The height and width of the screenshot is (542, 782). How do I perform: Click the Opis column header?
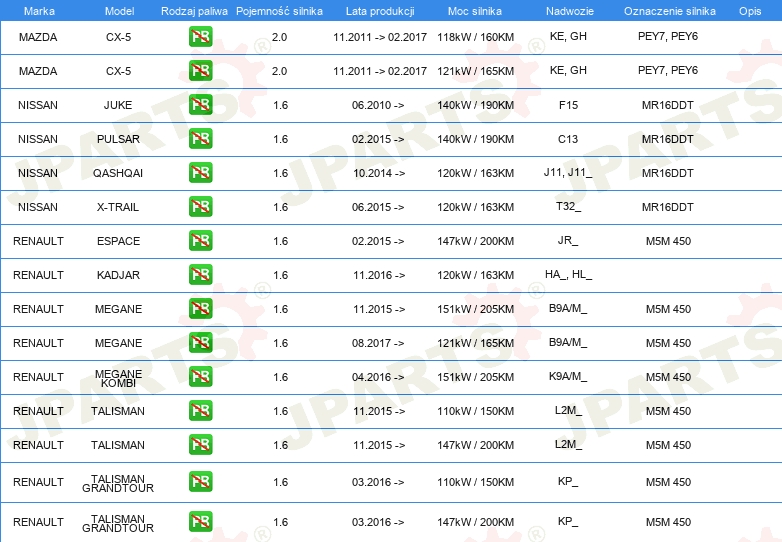(750, 11)
